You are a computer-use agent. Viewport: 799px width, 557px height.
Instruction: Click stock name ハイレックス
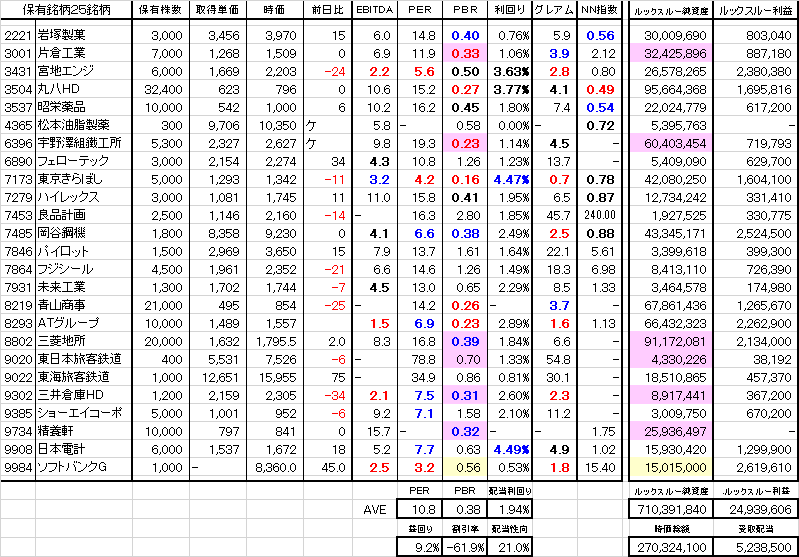click(68, 197)
